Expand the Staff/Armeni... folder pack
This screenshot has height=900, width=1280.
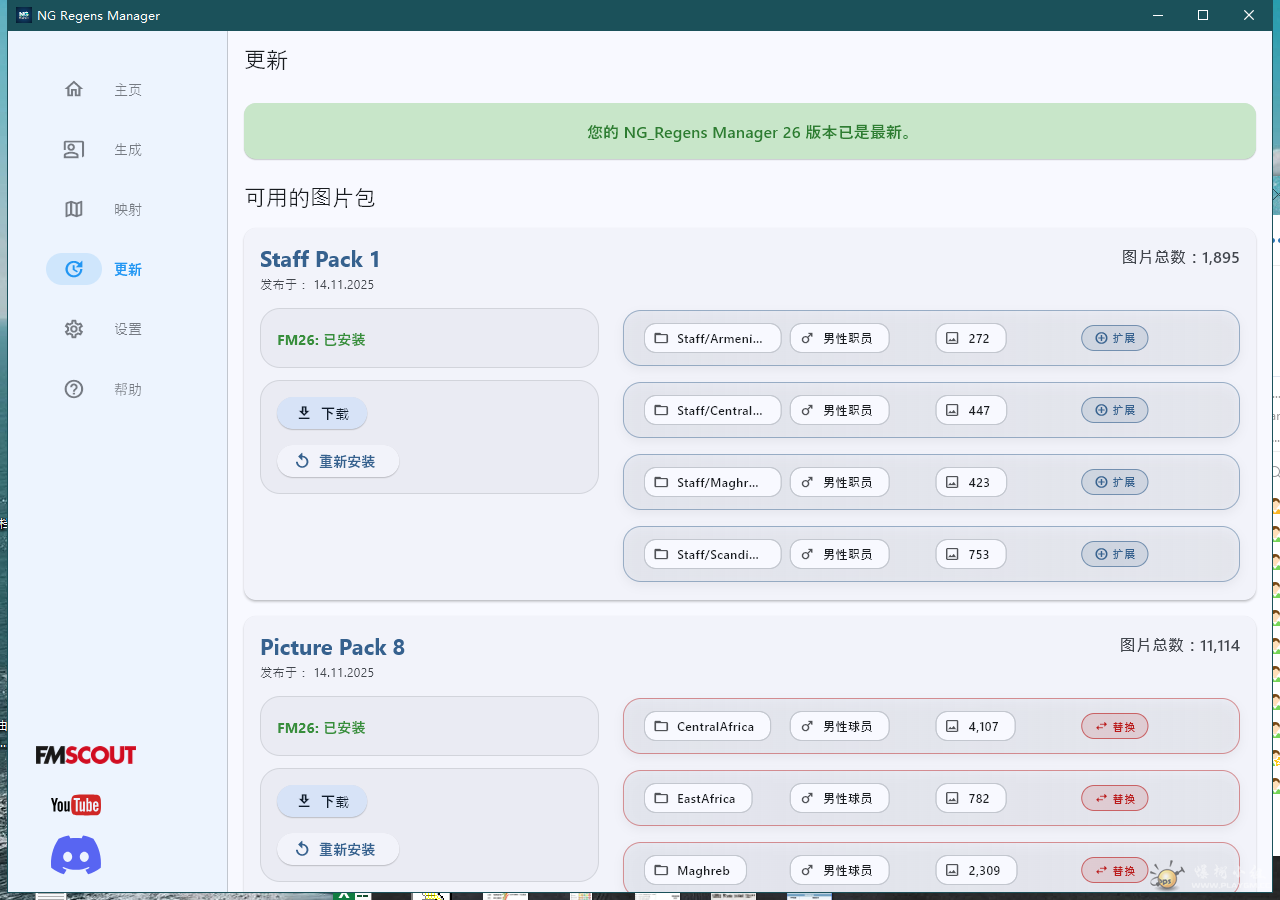click(1114, 338)
